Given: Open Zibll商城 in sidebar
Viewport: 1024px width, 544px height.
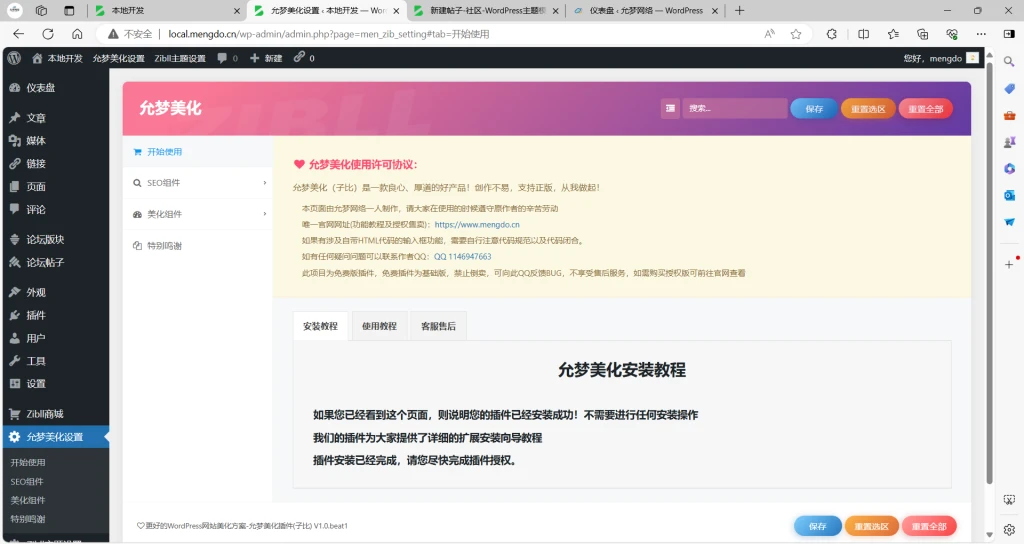Looking at the screenshot, I should [x=56, y=414].
